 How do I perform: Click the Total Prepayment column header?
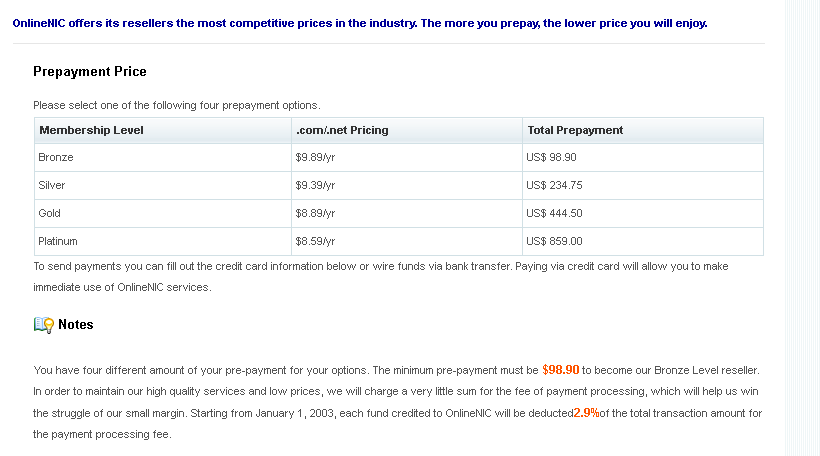(643, 130)
